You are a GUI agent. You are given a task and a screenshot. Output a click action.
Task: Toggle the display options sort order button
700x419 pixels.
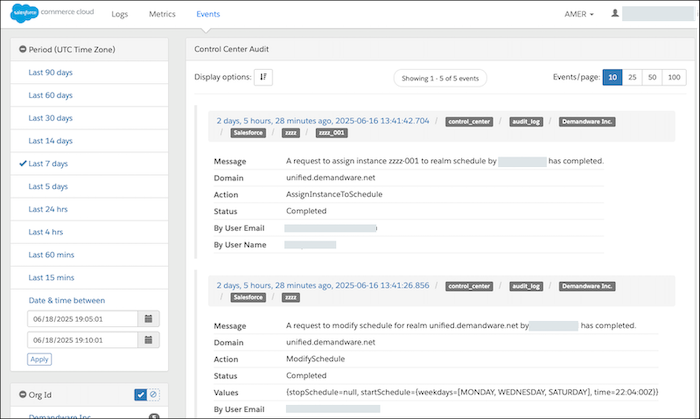263,77
